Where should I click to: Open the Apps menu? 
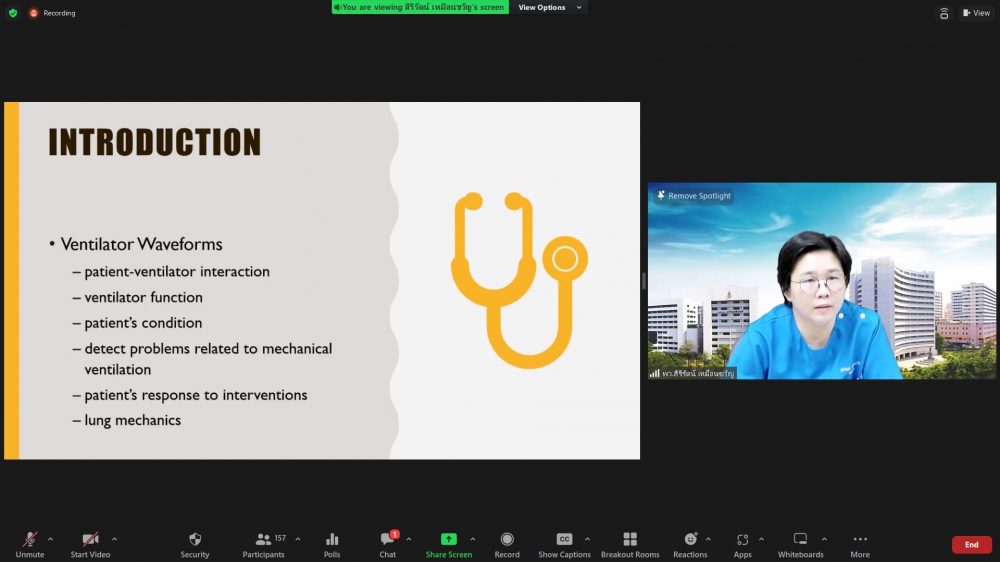point(742,540)
